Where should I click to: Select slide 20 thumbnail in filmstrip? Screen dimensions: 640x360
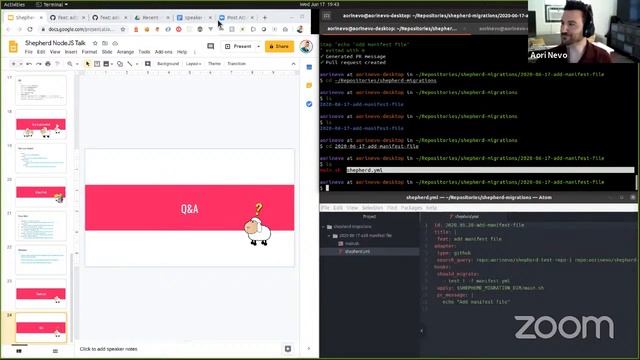(41, 192)
